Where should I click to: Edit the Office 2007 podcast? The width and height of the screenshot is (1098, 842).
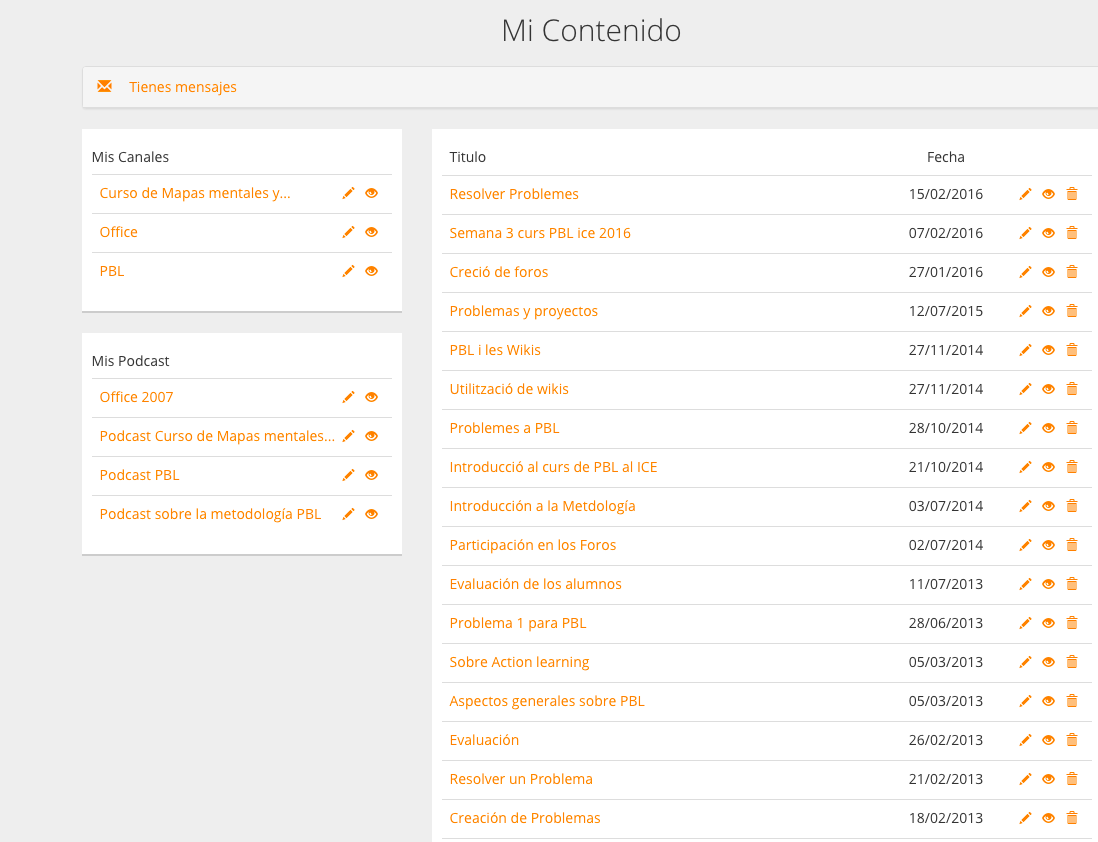[348, 398]
